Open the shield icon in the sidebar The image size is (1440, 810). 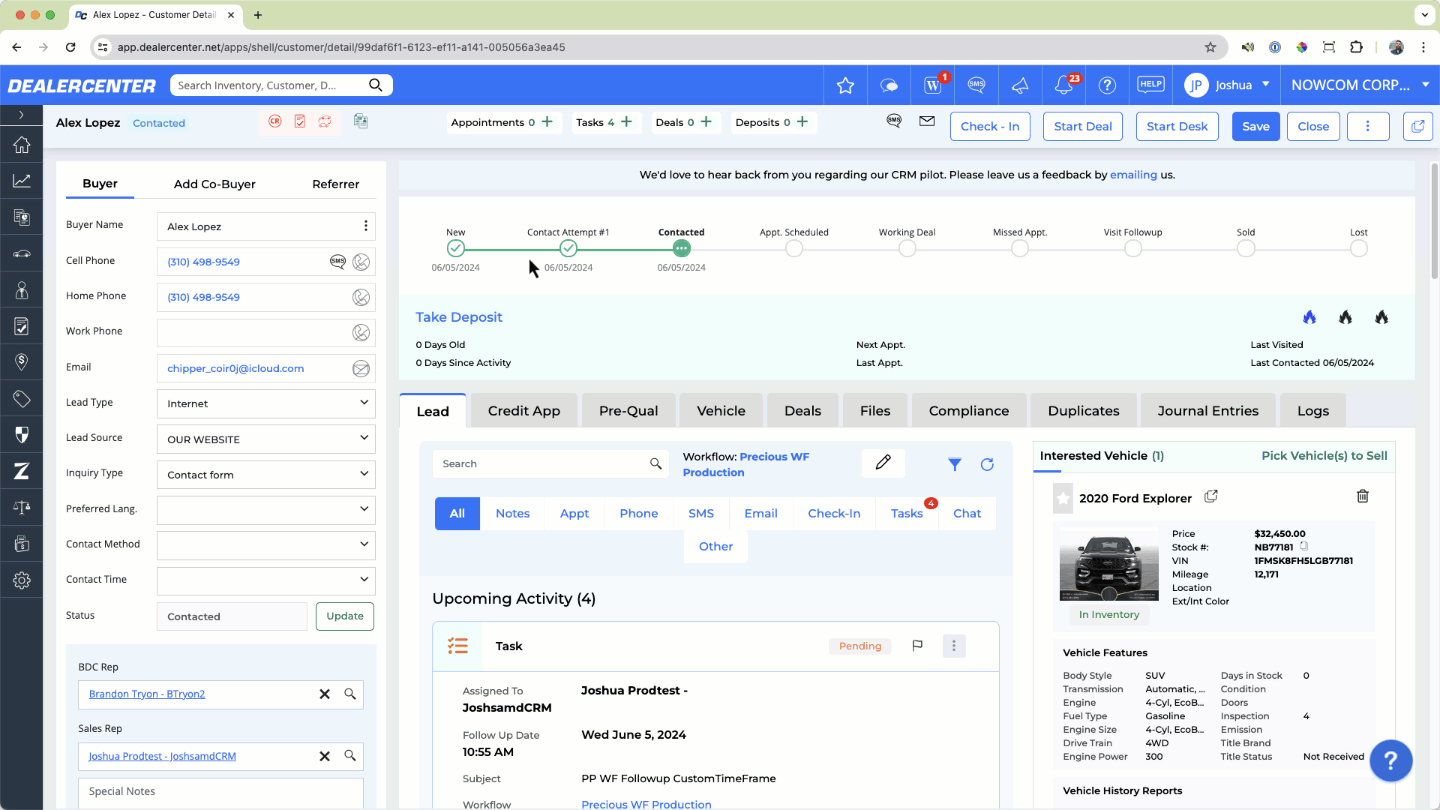pyautogui.click(x=21, y=435)
